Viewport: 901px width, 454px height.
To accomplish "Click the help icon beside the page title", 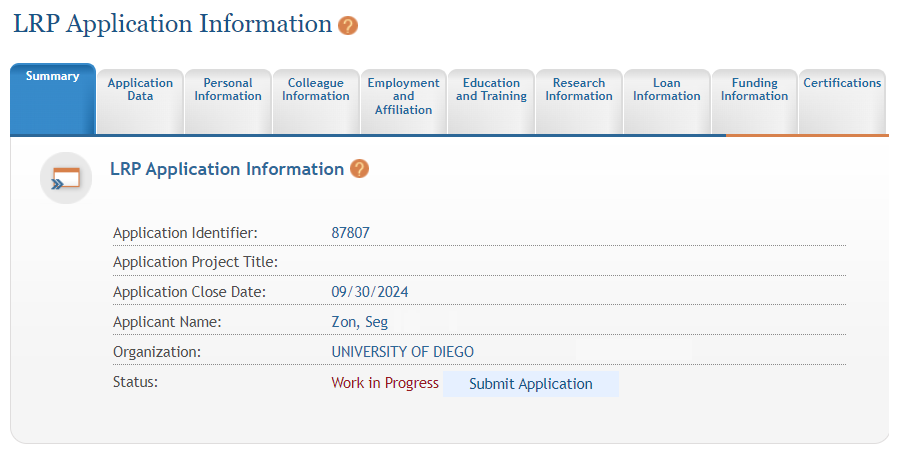I will 348,25.
